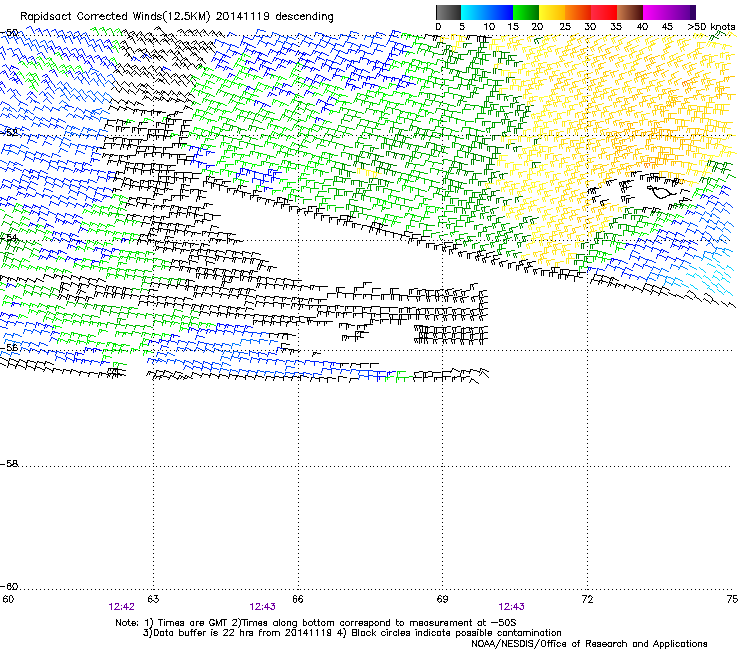Screen dimensions: 740x650
Task: Pick the orange 25-30 knots legend swatch
Action: [x=578, y=12]
